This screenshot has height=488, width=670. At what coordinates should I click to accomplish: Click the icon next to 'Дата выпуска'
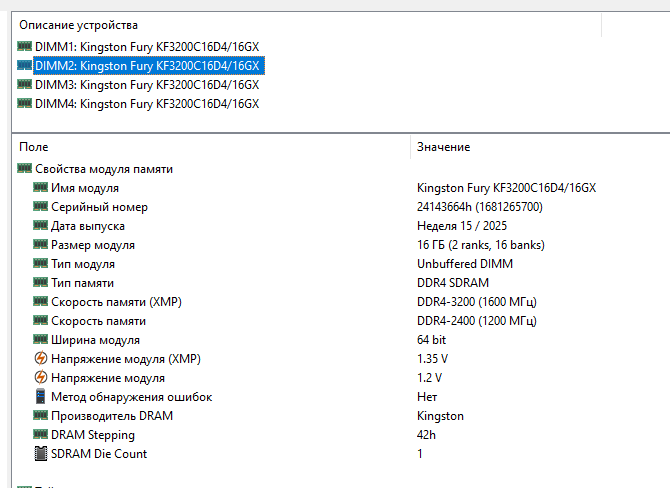click(x=41, y=225)
